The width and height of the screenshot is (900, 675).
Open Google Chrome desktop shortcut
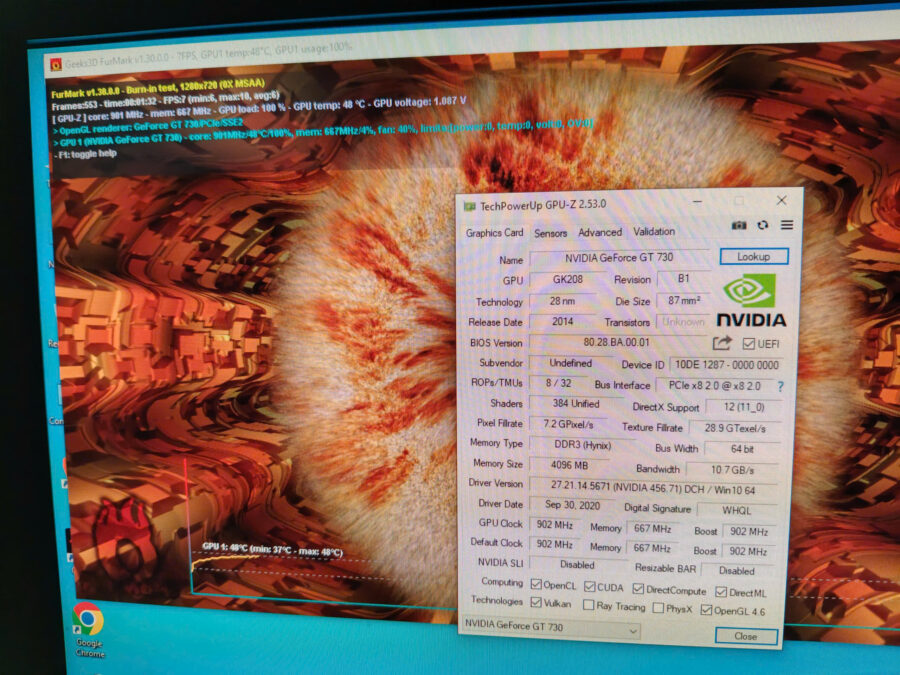pyautogui.click(x=88, y=629)
